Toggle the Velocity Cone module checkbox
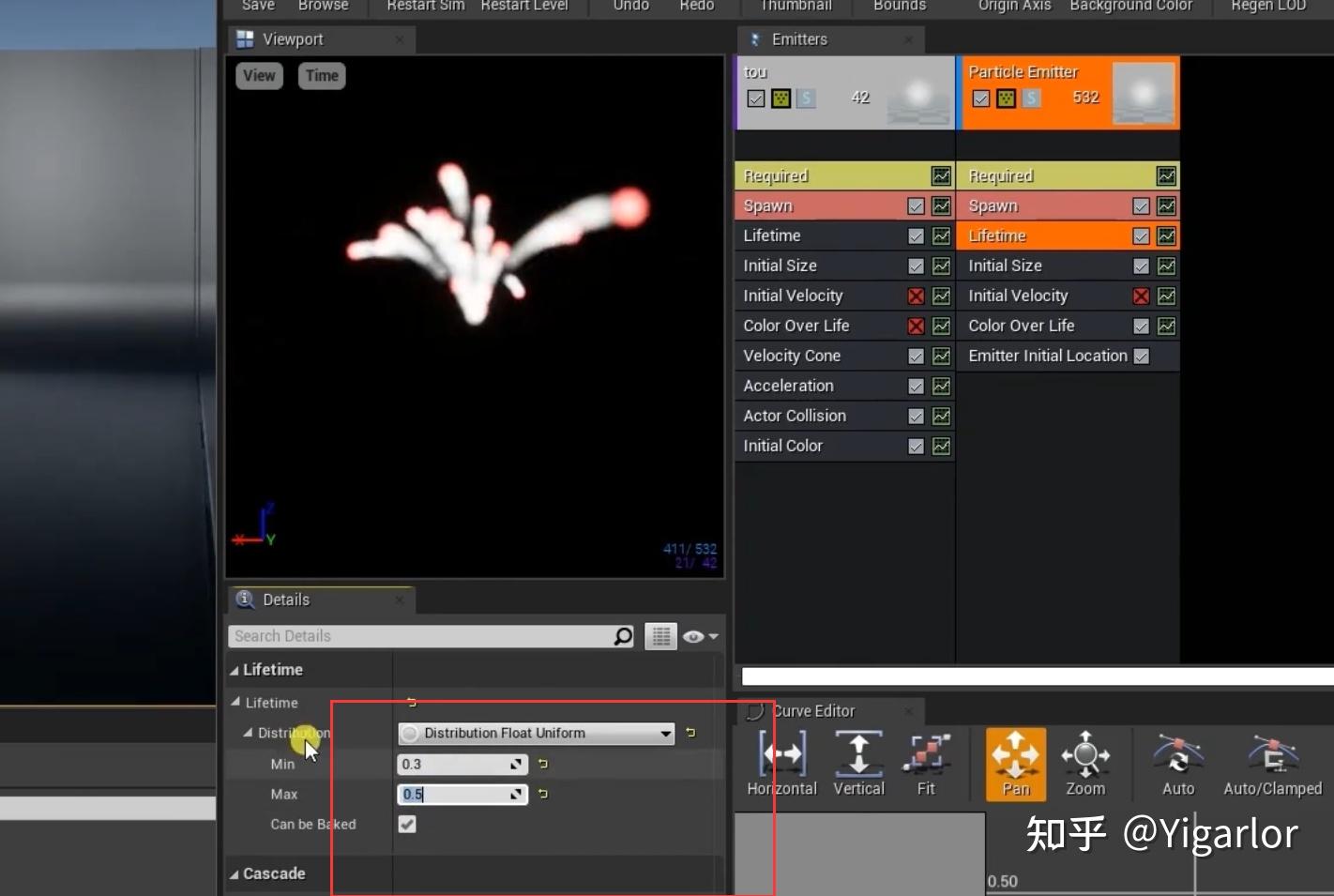This screenshot has height=896, width=1334. click(916, 356)
